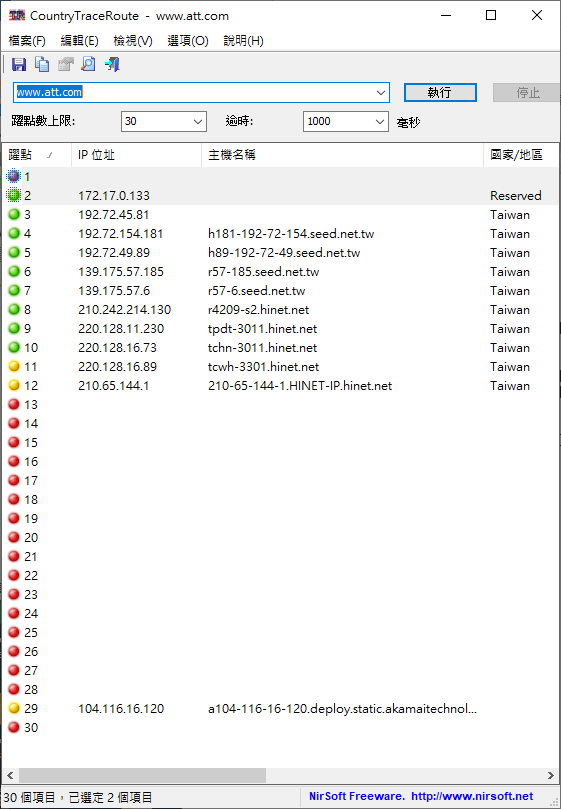Click the yellow icon for hop 11
Viewport: 561px width, 809px height.
pos(14,366)
